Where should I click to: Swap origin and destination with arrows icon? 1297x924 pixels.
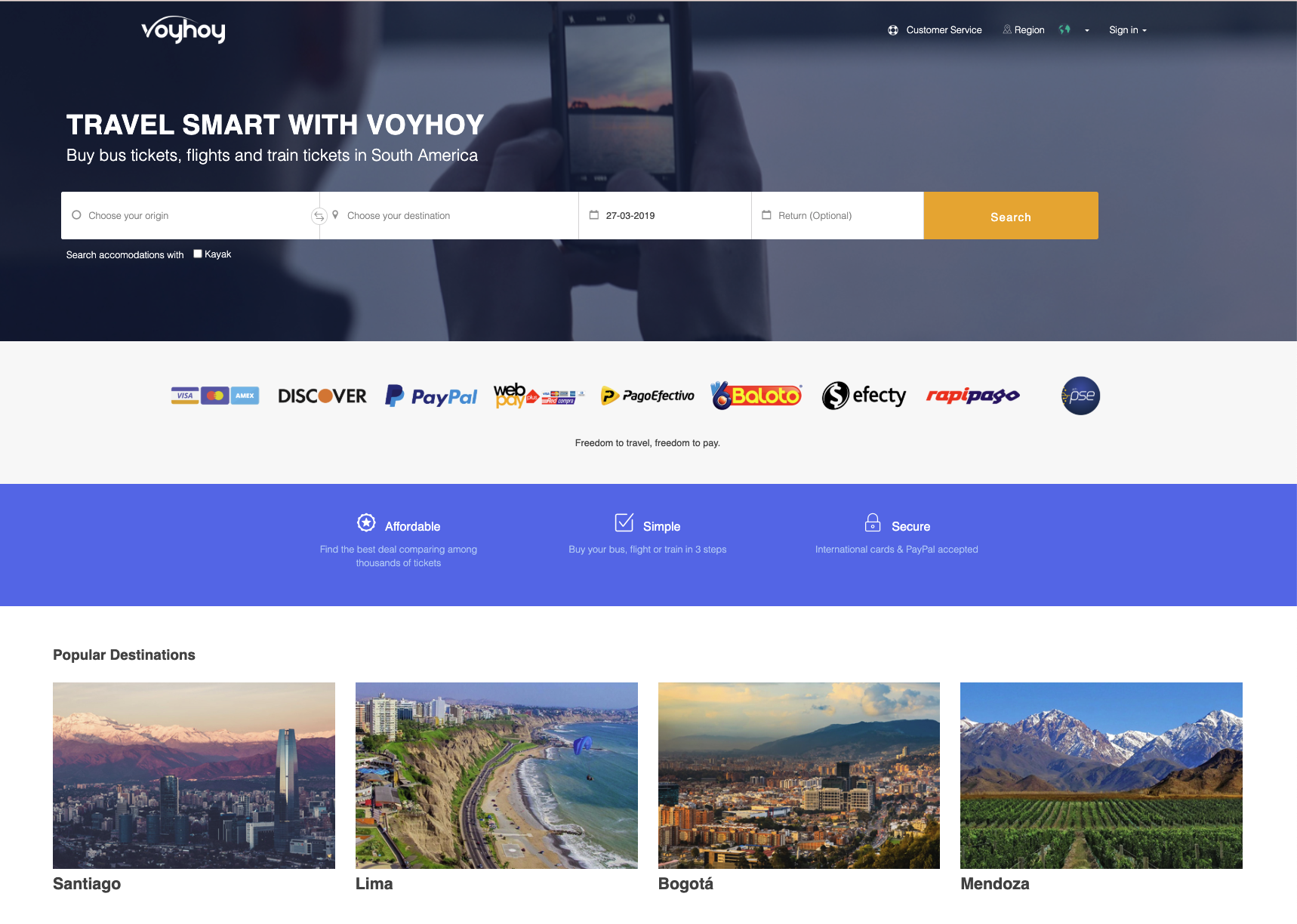coord(319,216)
